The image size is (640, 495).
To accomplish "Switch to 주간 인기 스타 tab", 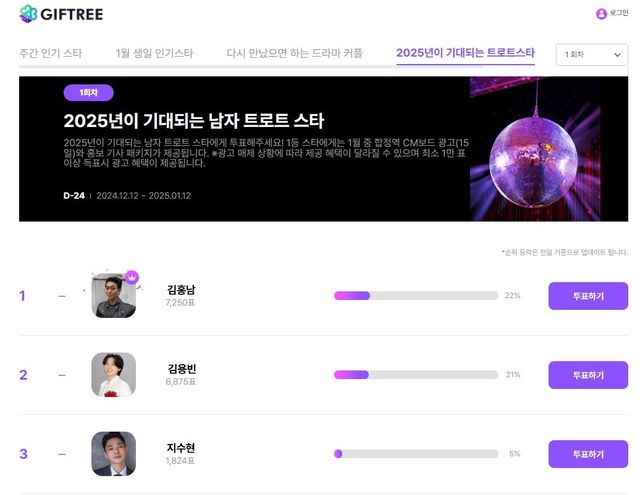I will (x=51, y=53).
